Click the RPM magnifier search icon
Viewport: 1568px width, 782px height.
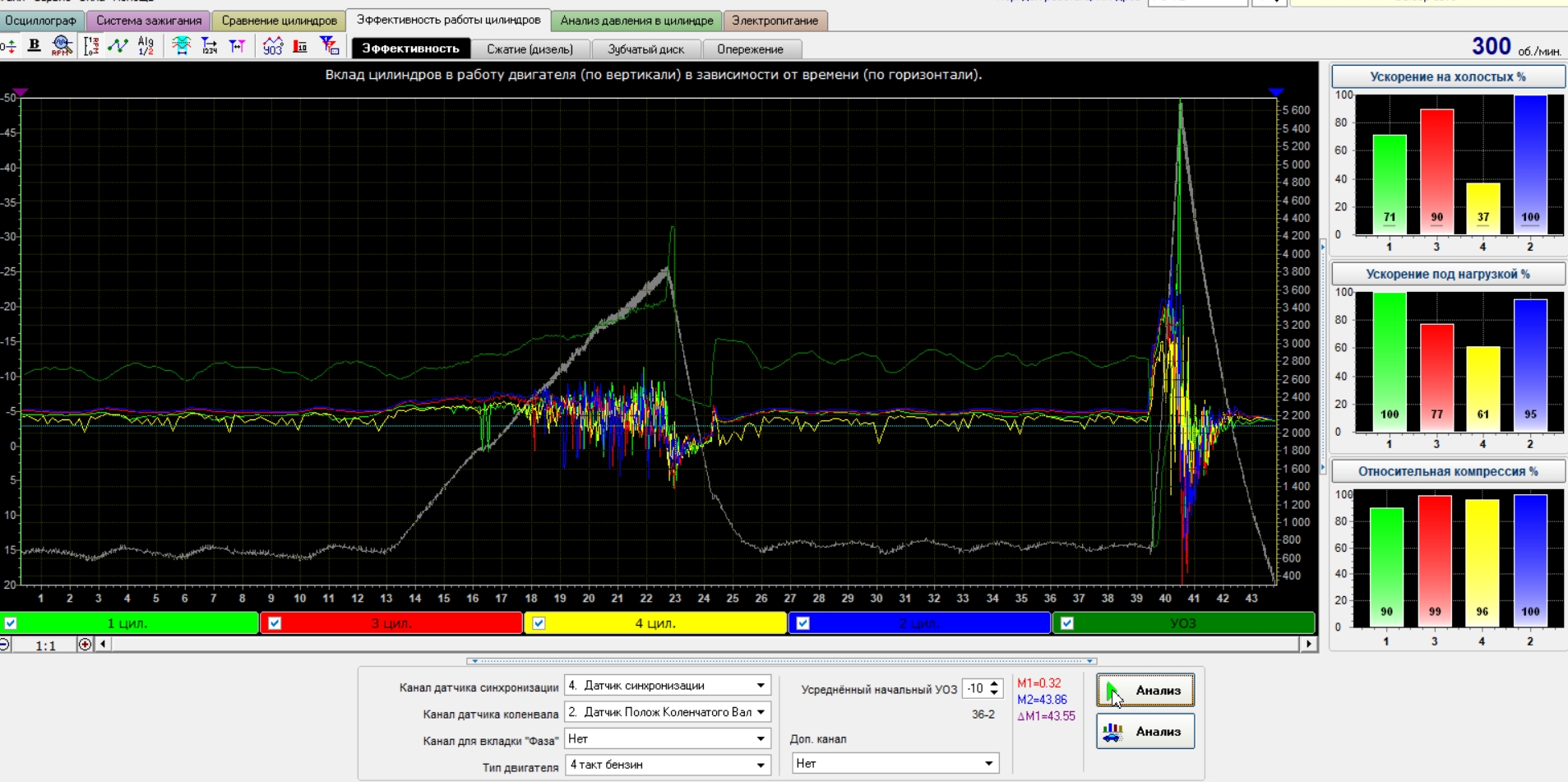(x=62, y=46)
